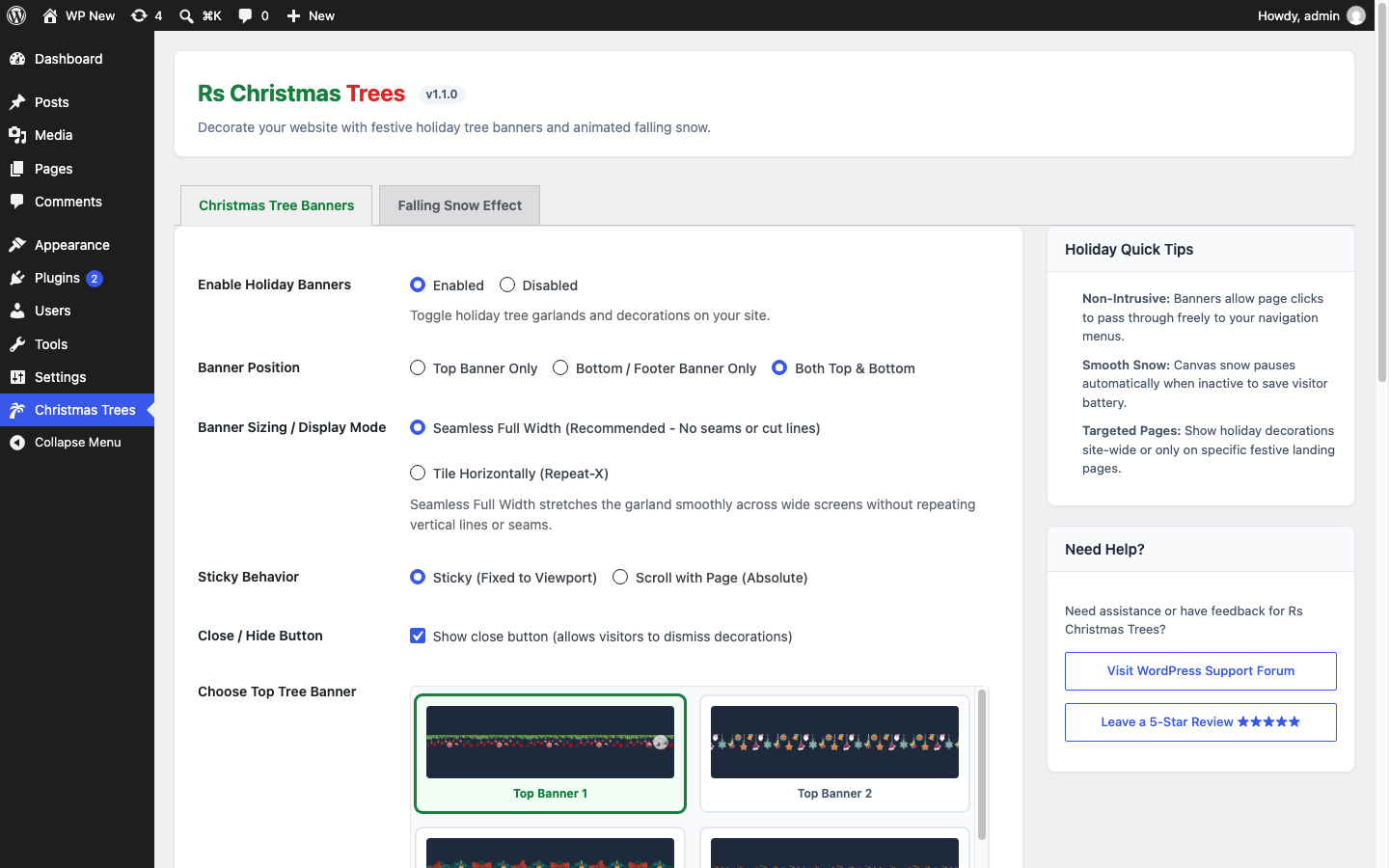Open Dashboard in the sidebar

[x=77, y=59]
